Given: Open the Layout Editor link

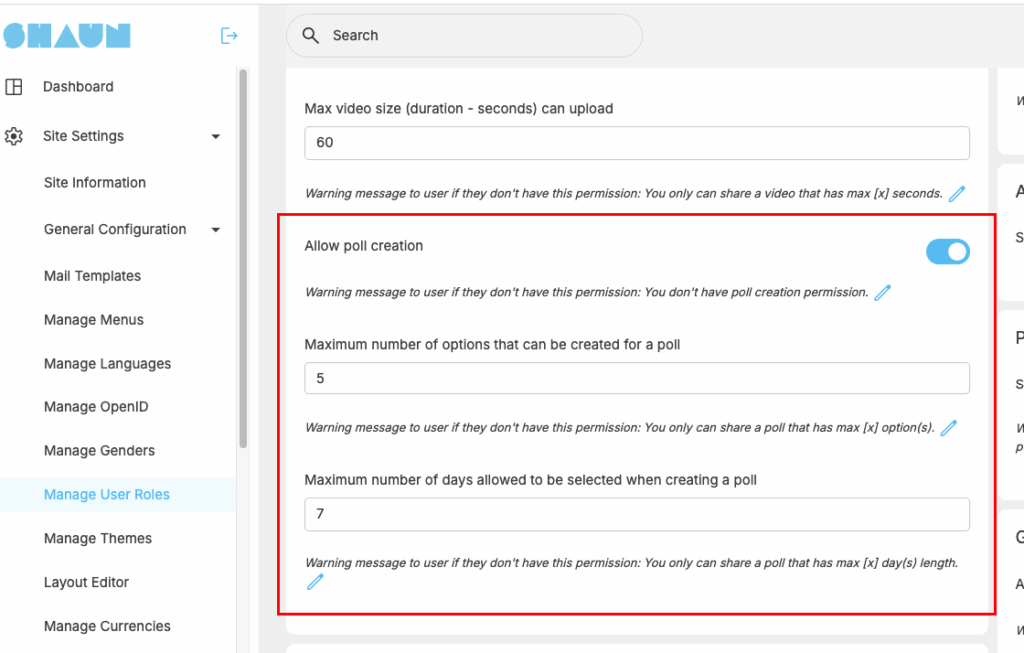Looking at the screenshot, I should point(86,582).
